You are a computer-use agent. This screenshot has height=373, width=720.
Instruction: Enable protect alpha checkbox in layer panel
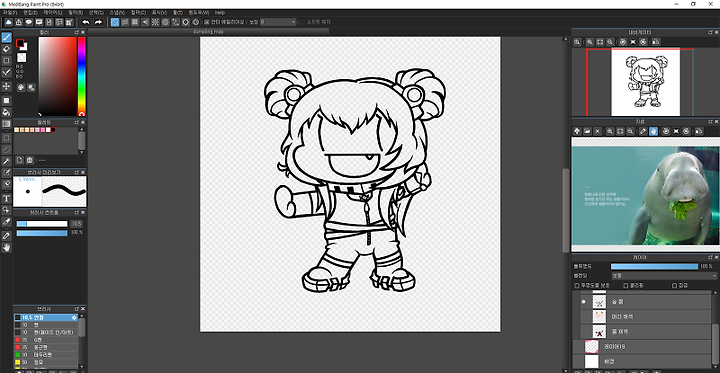(x=577, y=286)
